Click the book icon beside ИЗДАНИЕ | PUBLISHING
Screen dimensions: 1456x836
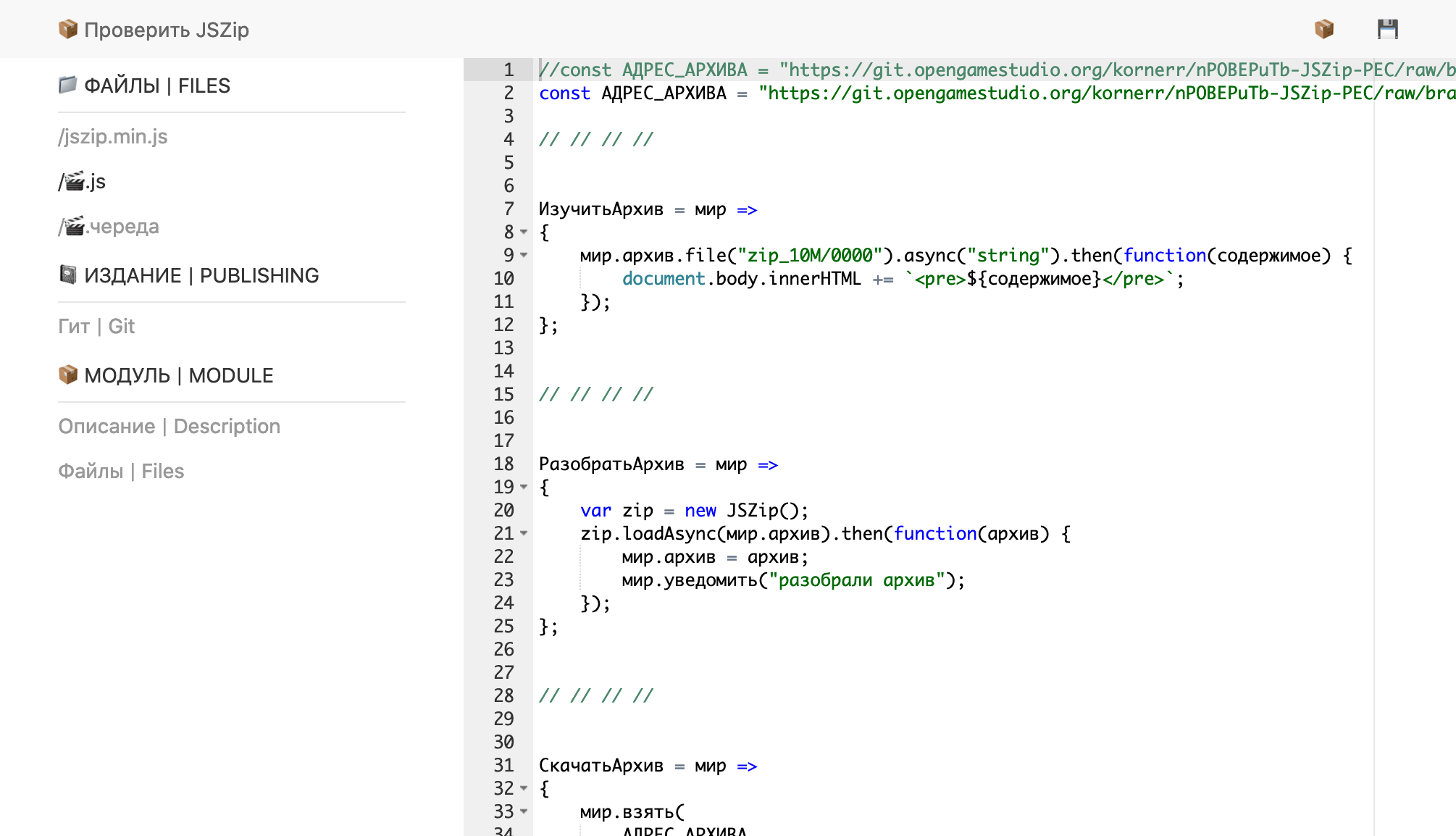click(x=67, y=275)
